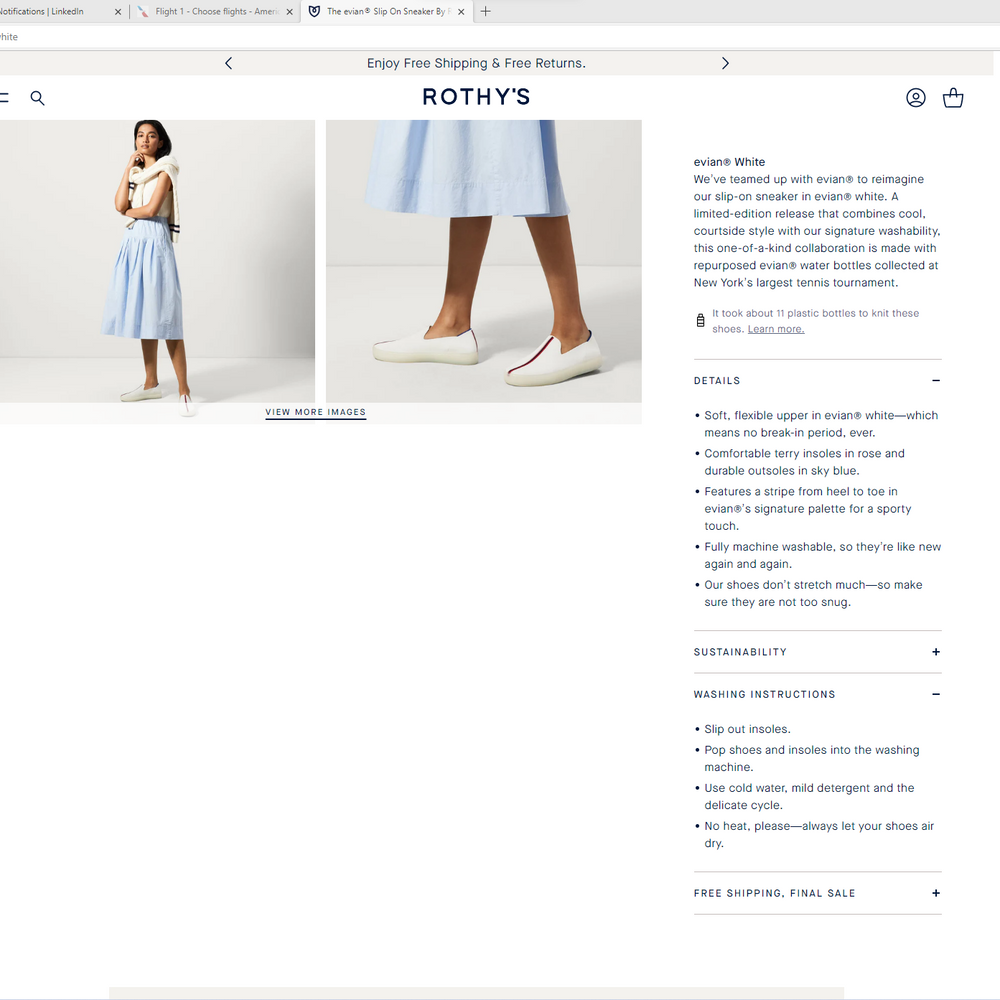This screenshot has width=1000, height=1000.
Task: Click the 'We've teamed up with evian' description
Action: pos(817,231)
